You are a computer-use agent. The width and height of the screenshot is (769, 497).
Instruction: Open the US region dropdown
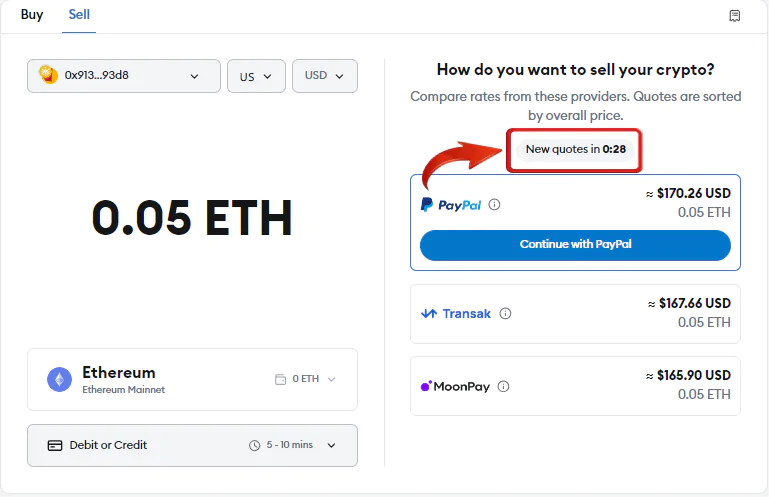tap(256, 76)
